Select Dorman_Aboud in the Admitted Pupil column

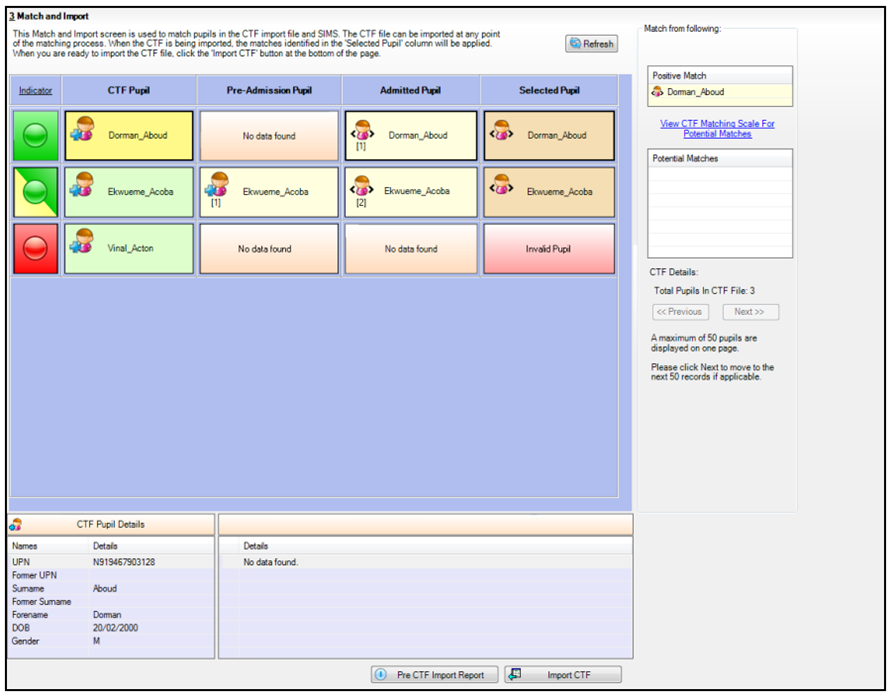[411, 135]
